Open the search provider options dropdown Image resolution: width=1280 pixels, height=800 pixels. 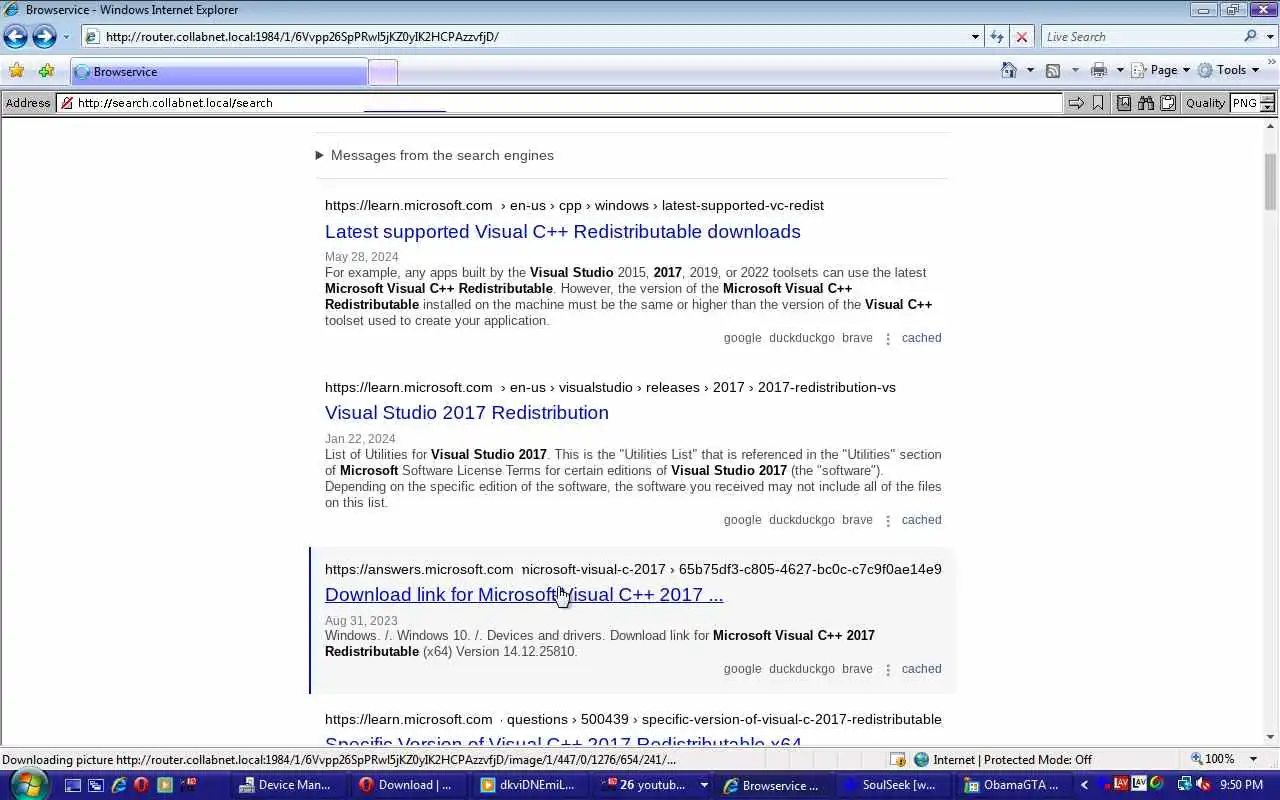coord(1268,37)
